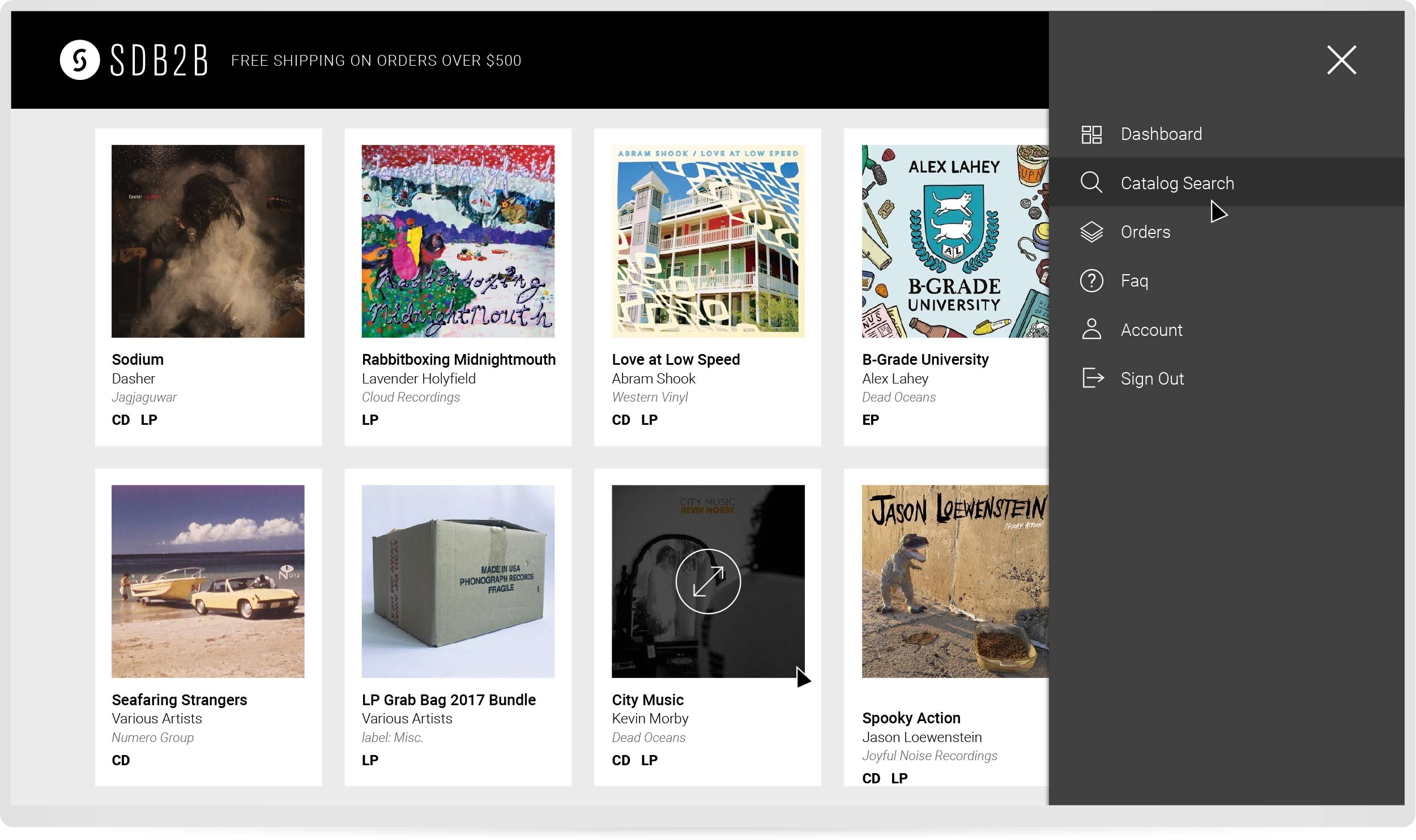
Task: Go to Orders in the side menu
Action: tap(1226, 232)
